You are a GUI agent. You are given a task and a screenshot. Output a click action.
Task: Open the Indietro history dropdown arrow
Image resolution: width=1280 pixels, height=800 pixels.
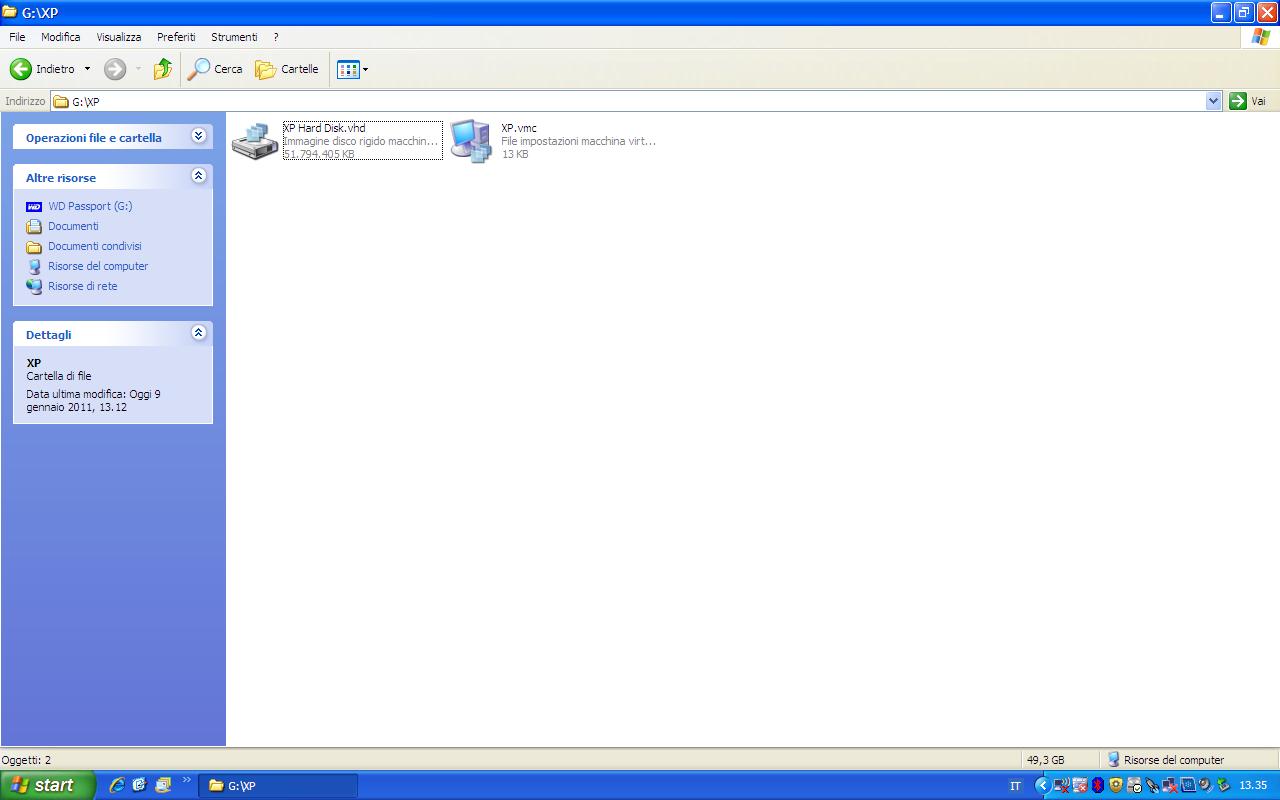[87, 69]
